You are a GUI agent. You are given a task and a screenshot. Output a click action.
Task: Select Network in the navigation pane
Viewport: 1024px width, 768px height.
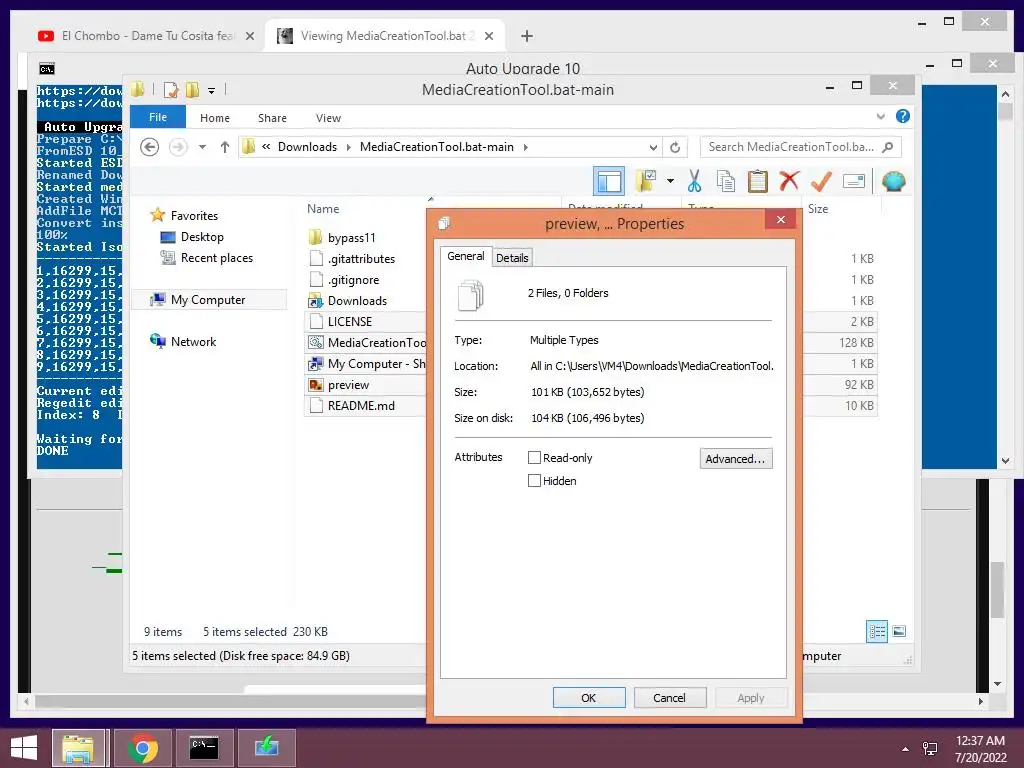click(193, 342)
